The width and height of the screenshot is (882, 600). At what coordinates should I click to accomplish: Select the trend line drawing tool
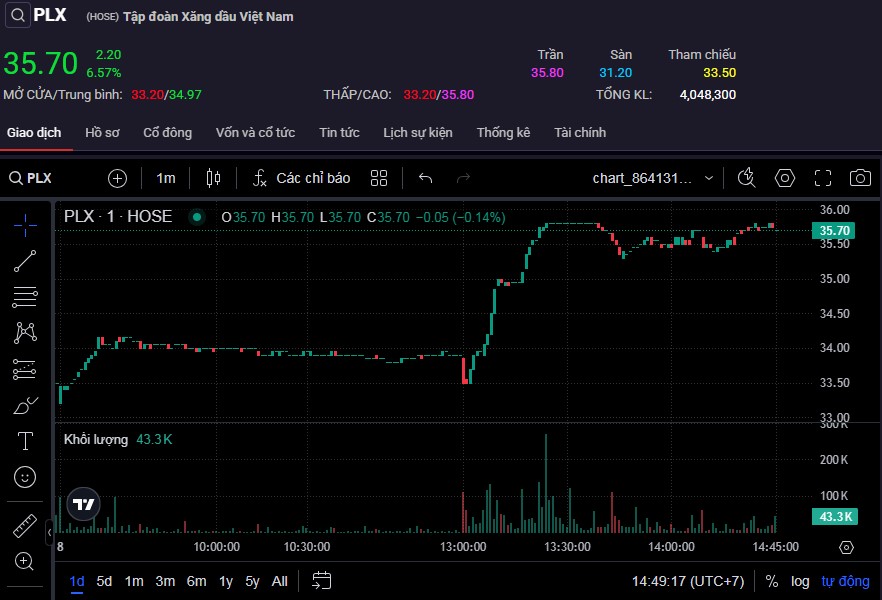25,261
